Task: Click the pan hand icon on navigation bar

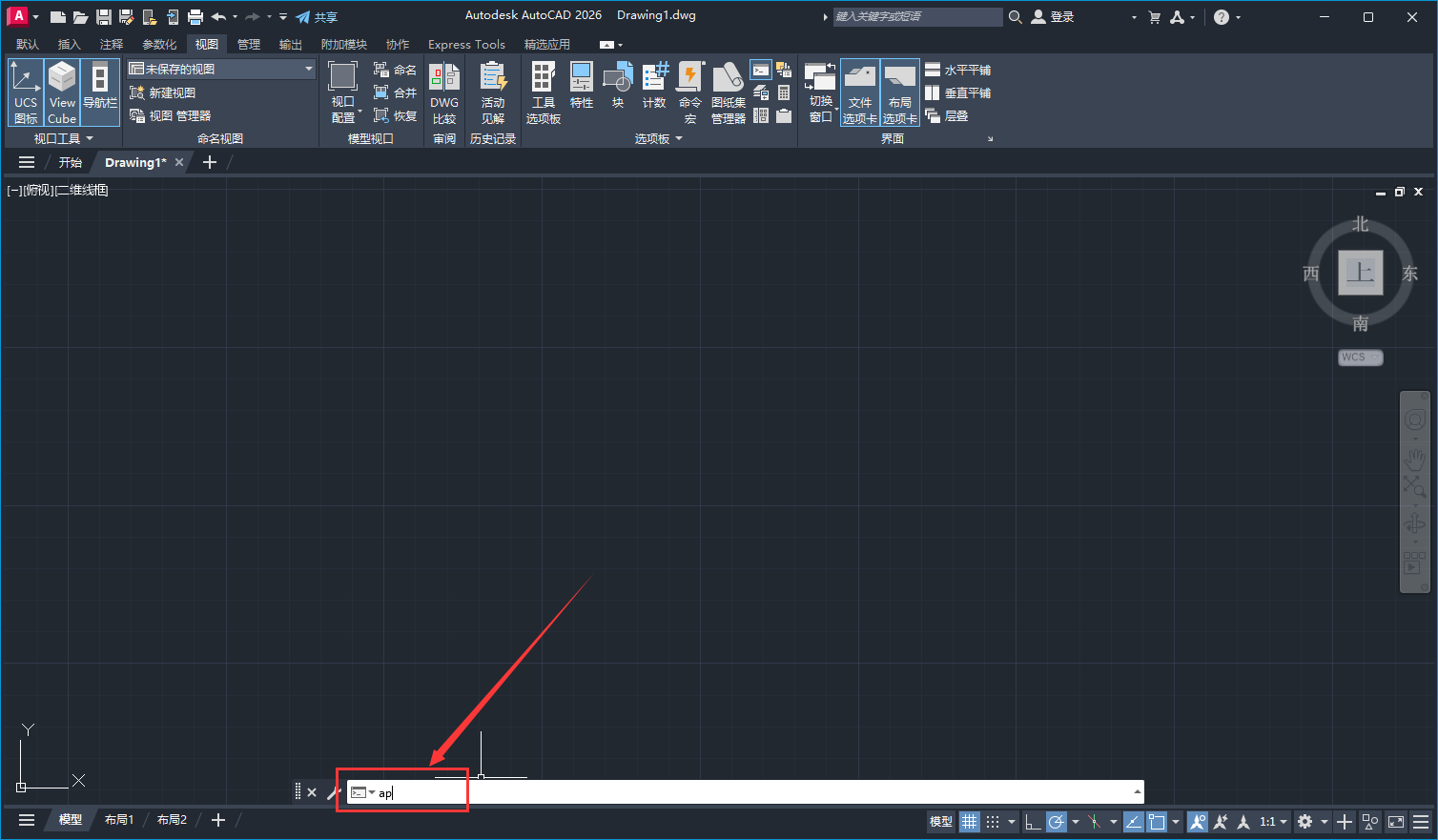Action: [1415, 458]
